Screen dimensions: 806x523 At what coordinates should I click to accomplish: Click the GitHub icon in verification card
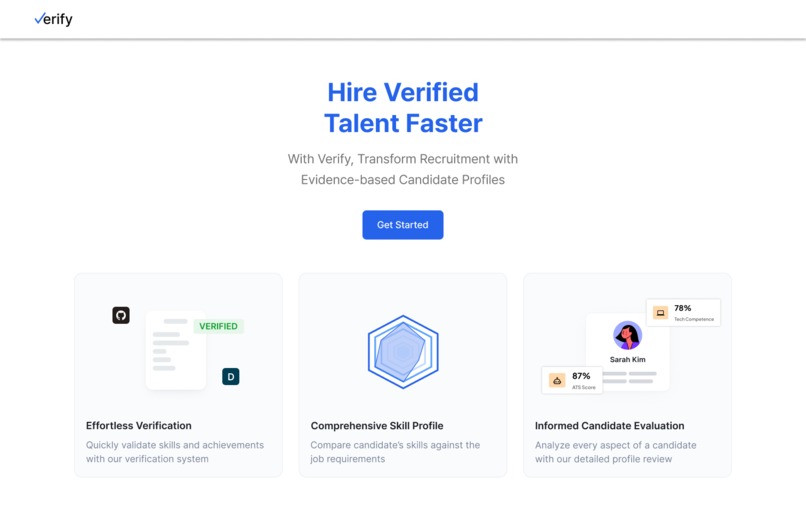(x=121, y=315)
